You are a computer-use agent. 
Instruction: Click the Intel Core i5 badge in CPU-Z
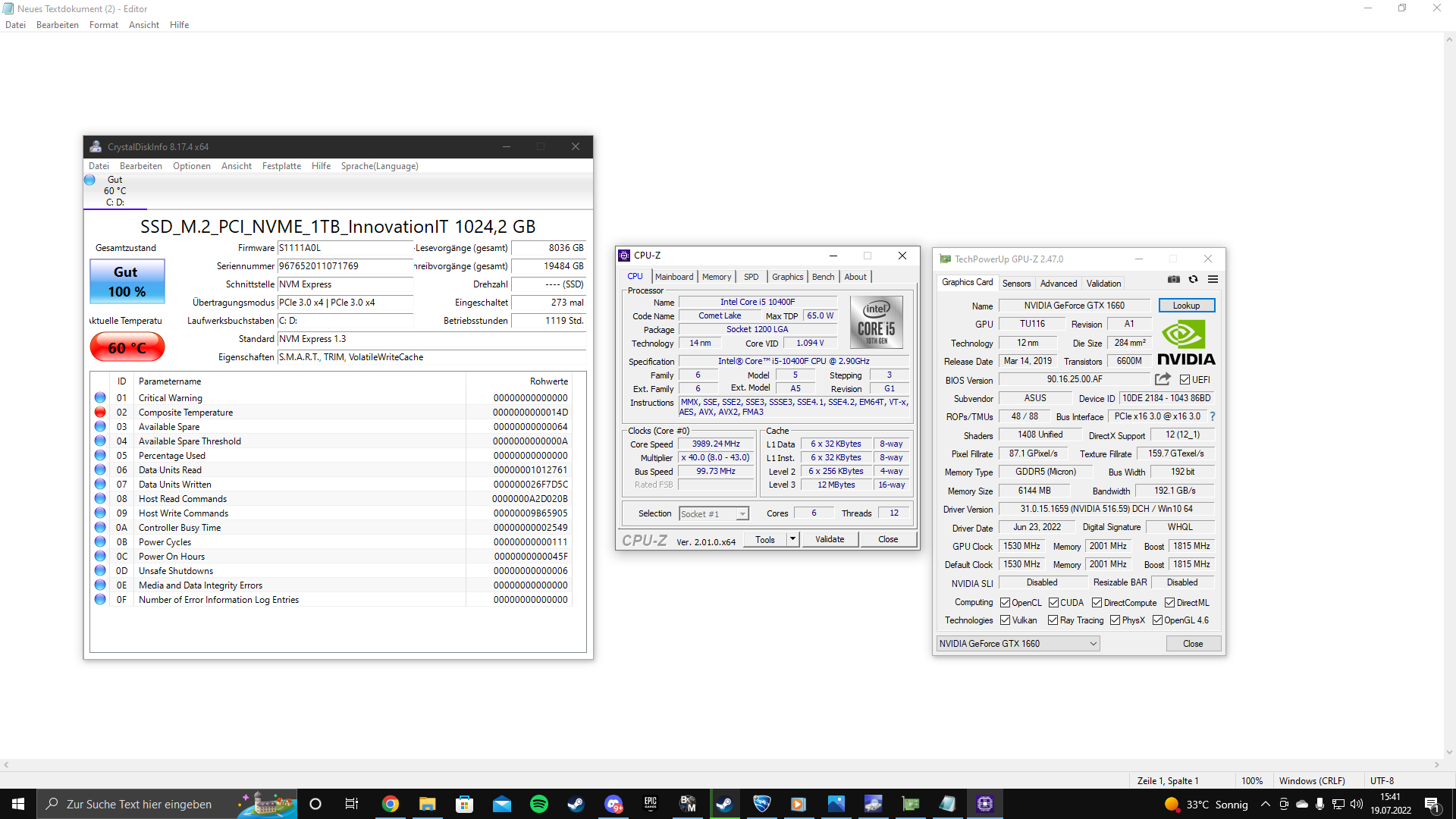[877, 322]
